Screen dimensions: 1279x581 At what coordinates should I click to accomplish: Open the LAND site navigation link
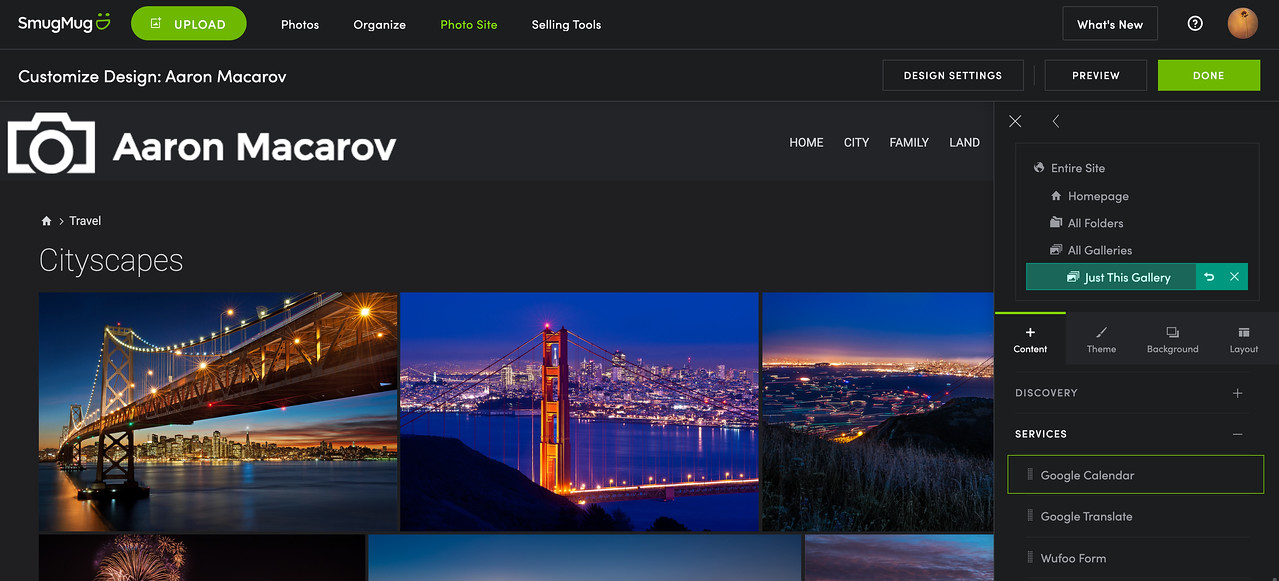click(964, 143)
